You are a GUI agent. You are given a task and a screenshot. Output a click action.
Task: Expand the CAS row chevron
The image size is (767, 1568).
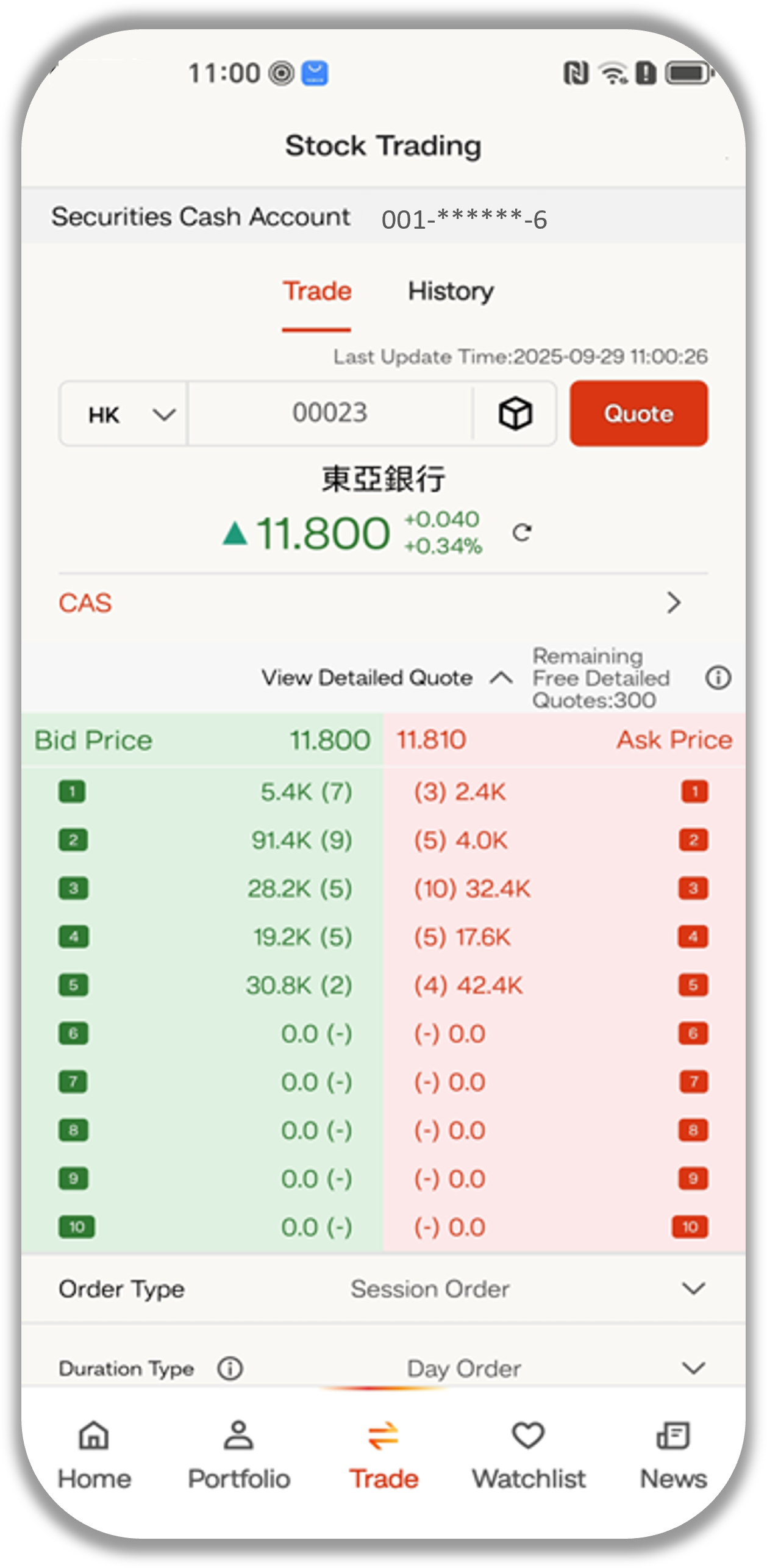[673, 603]
